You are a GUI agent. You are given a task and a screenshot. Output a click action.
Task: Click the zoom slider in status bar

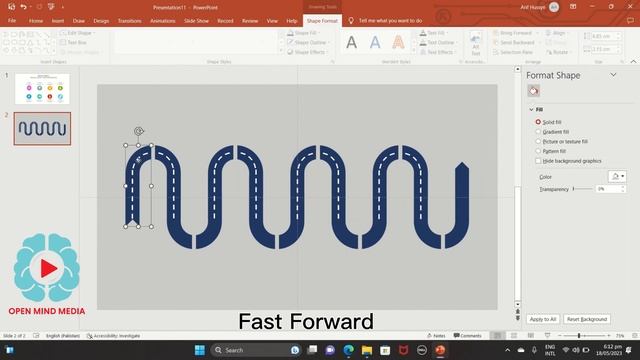click(584, 336)
